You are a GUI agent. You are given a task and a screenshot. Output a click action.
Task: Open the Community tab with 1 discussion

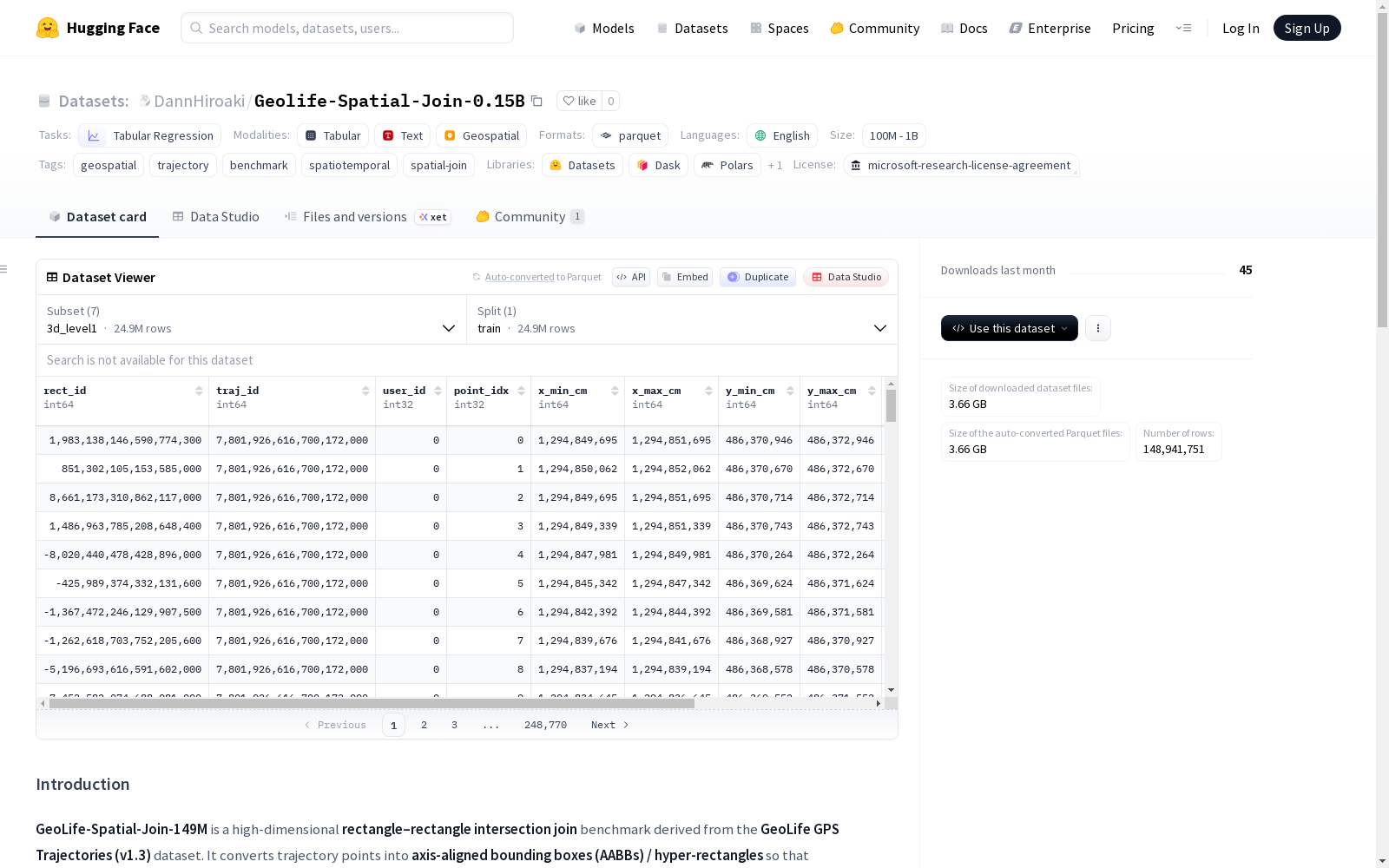[530, 217]
